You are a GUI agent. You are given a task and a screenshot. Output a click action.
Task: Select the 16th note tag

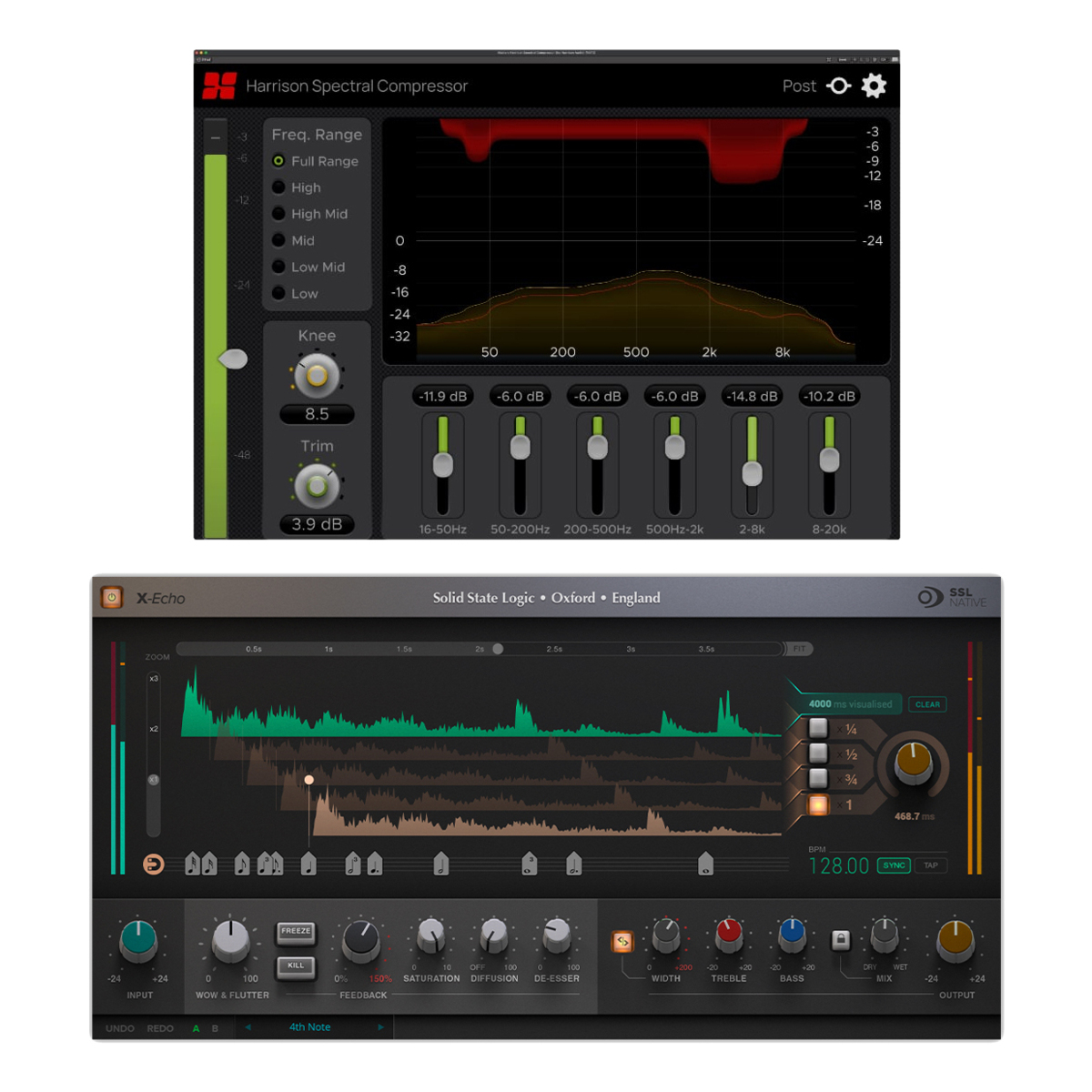[x=209, y=864]
